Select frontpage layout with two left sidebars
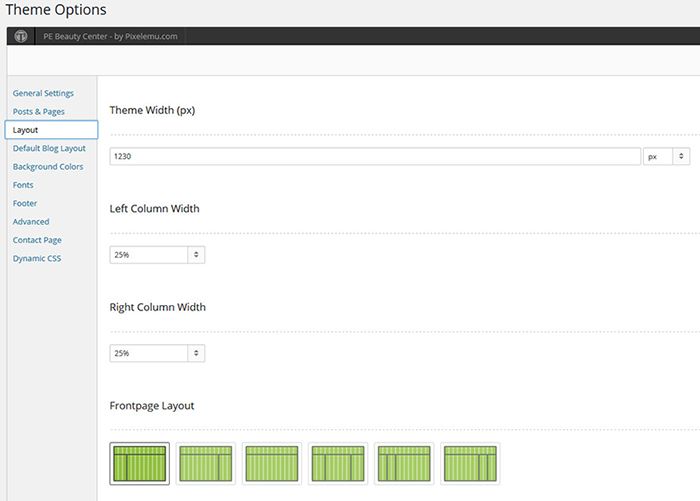Screen dimensions: 700x501 pyautogui.click(x=404, y=463)
